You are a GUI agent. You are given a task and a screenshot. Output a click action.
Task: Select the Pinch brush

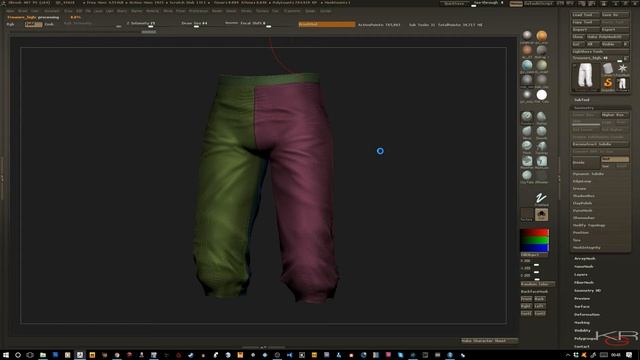coord(527,146)
